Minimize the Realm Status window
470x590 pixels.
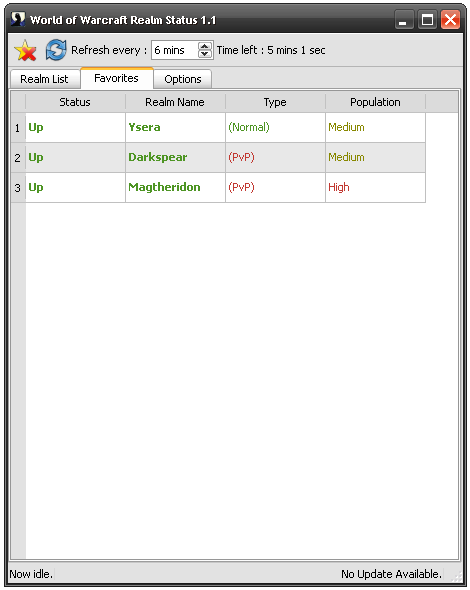tap(404, 20)
